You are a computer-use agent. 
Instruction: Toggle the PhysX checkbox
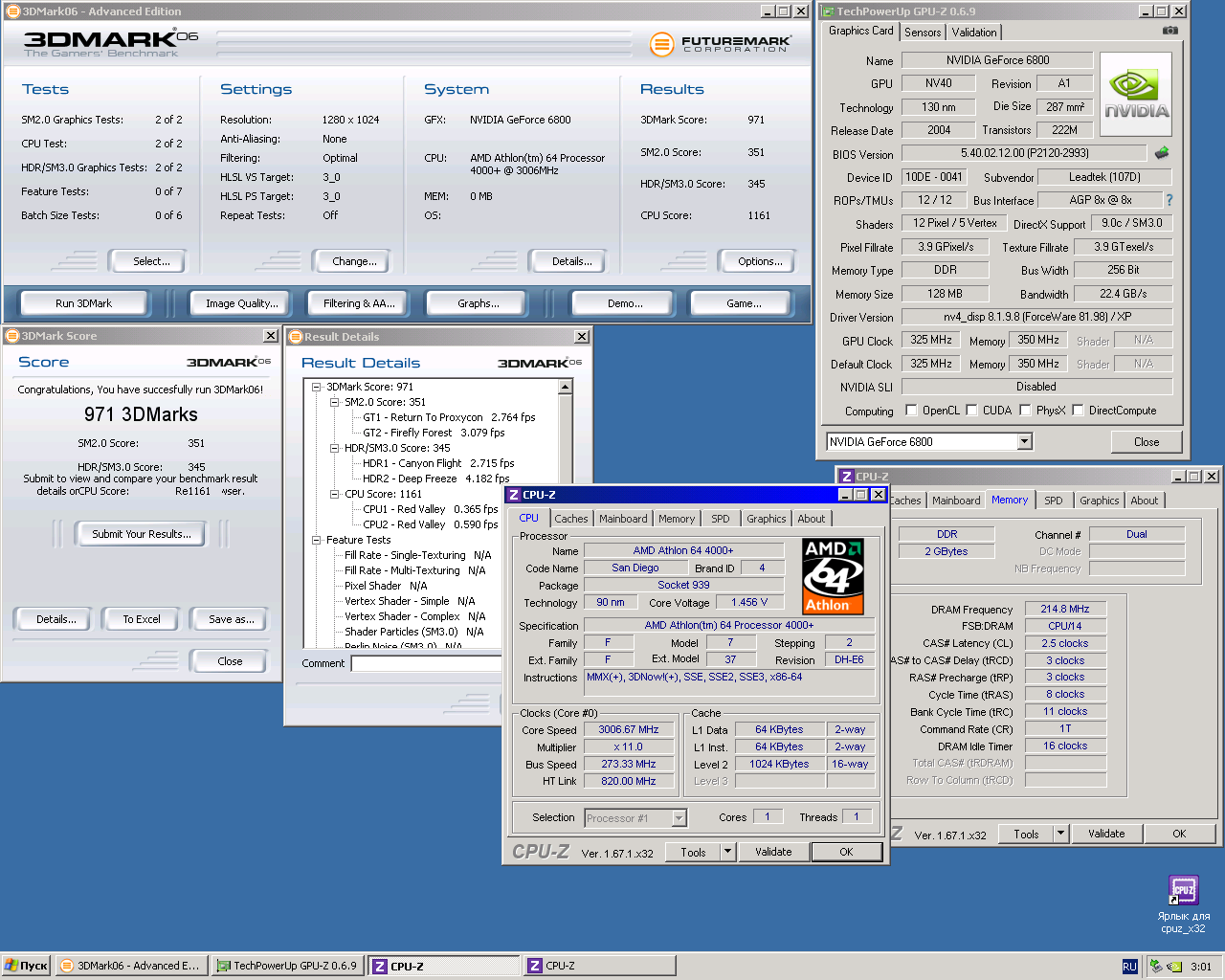pos(1025,411)
